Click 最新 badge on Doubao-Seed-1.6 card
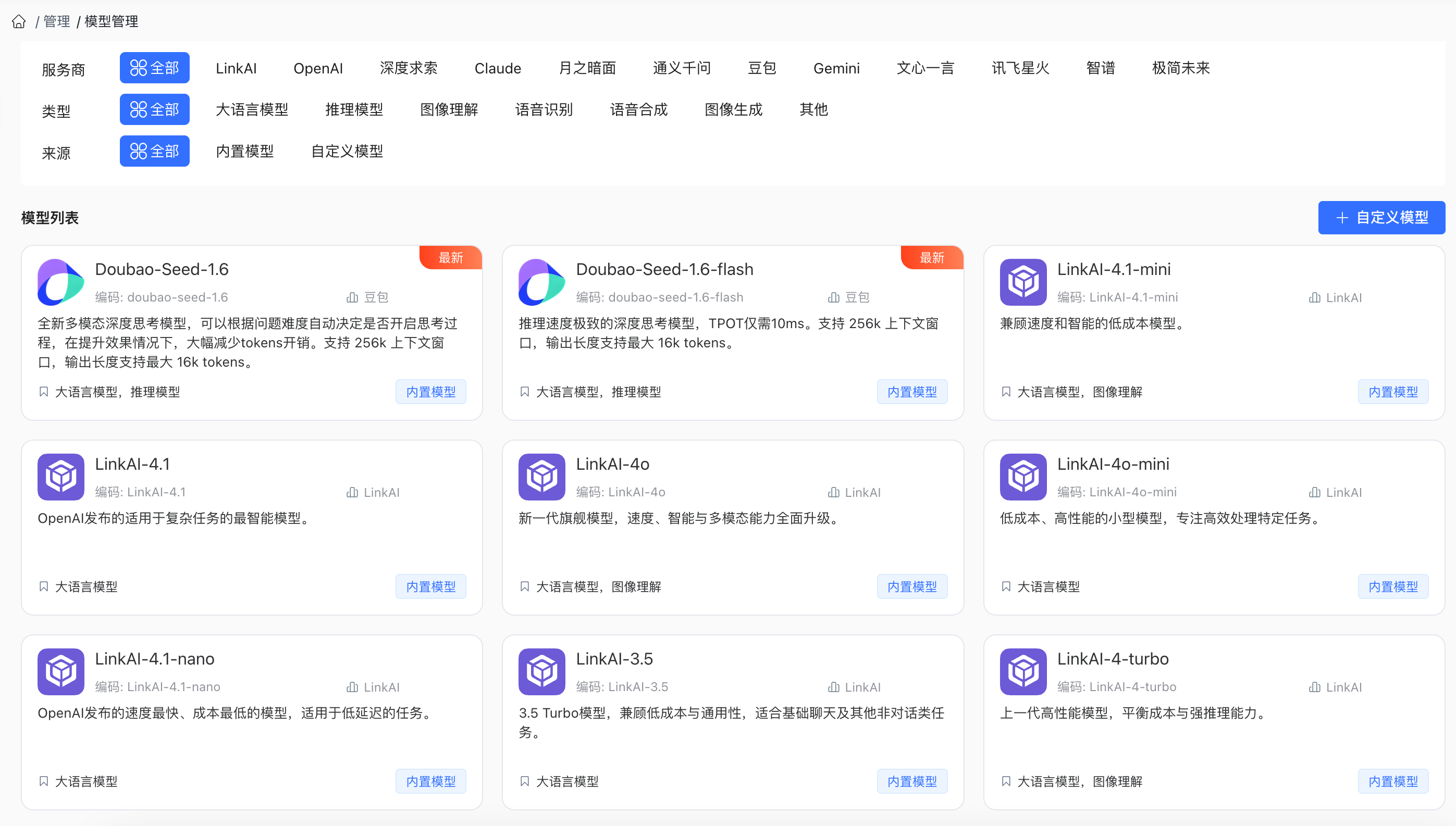 451,258
